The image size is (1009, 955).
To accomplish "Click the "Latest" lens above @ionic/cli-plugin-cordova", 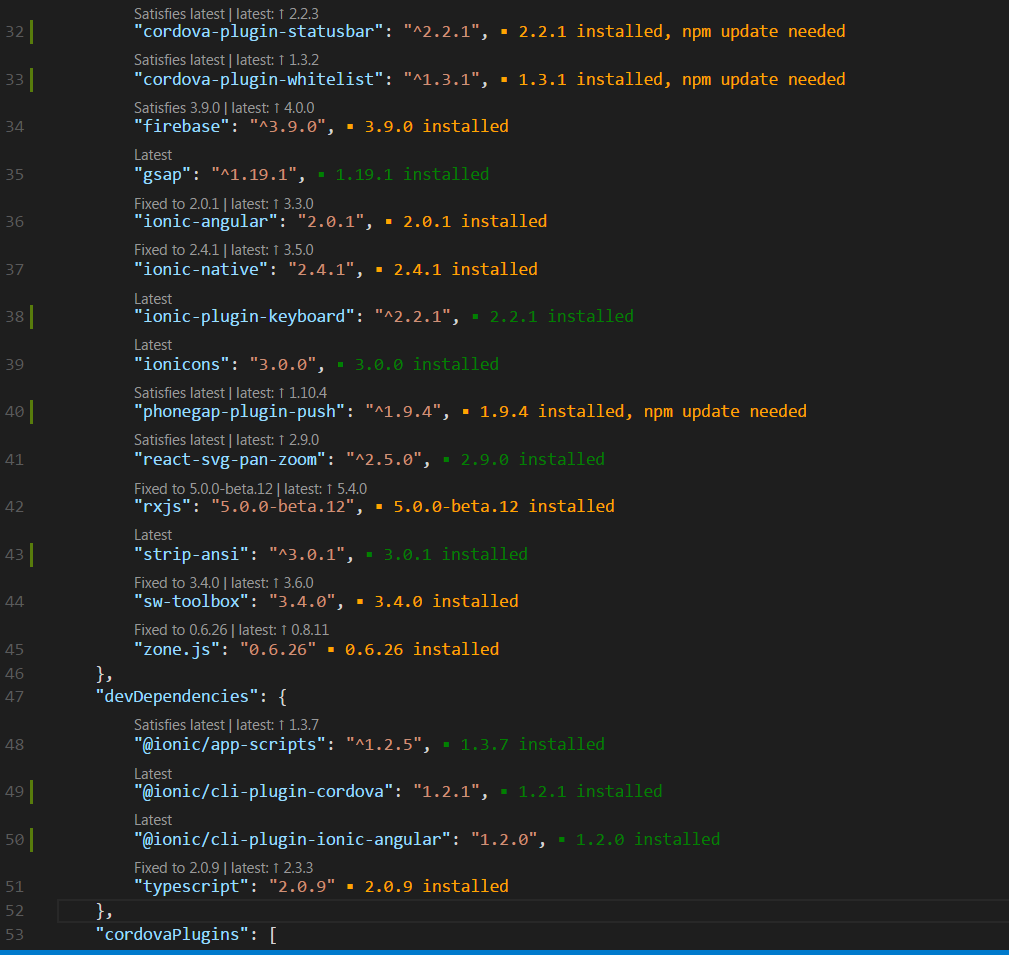I will coord(153,774).
